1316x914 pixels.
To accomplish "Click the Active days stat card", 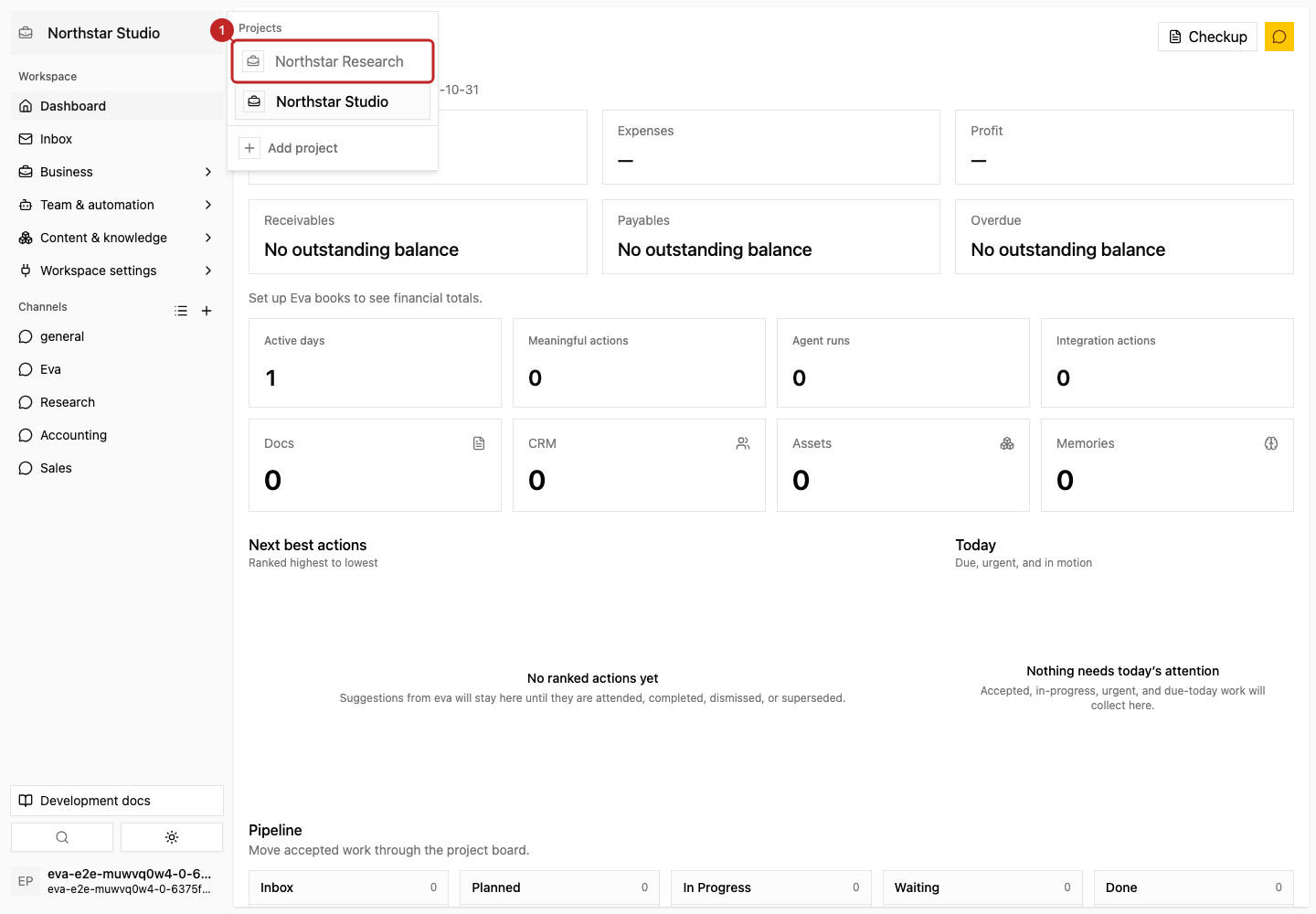I will pos(375,363).
